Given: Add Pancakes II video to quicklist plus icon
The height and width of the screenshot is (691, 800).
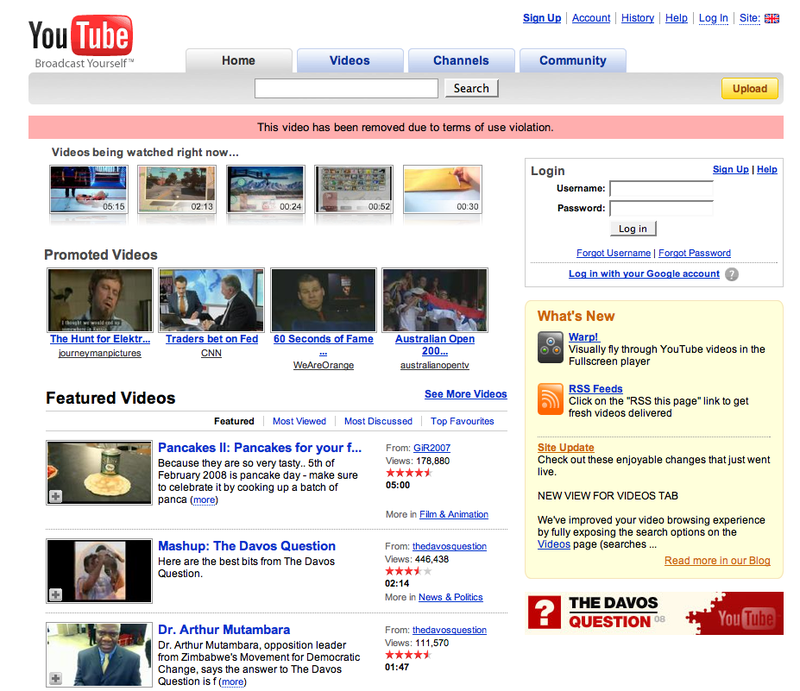Looking at the screenshot, I should point(55,497).
